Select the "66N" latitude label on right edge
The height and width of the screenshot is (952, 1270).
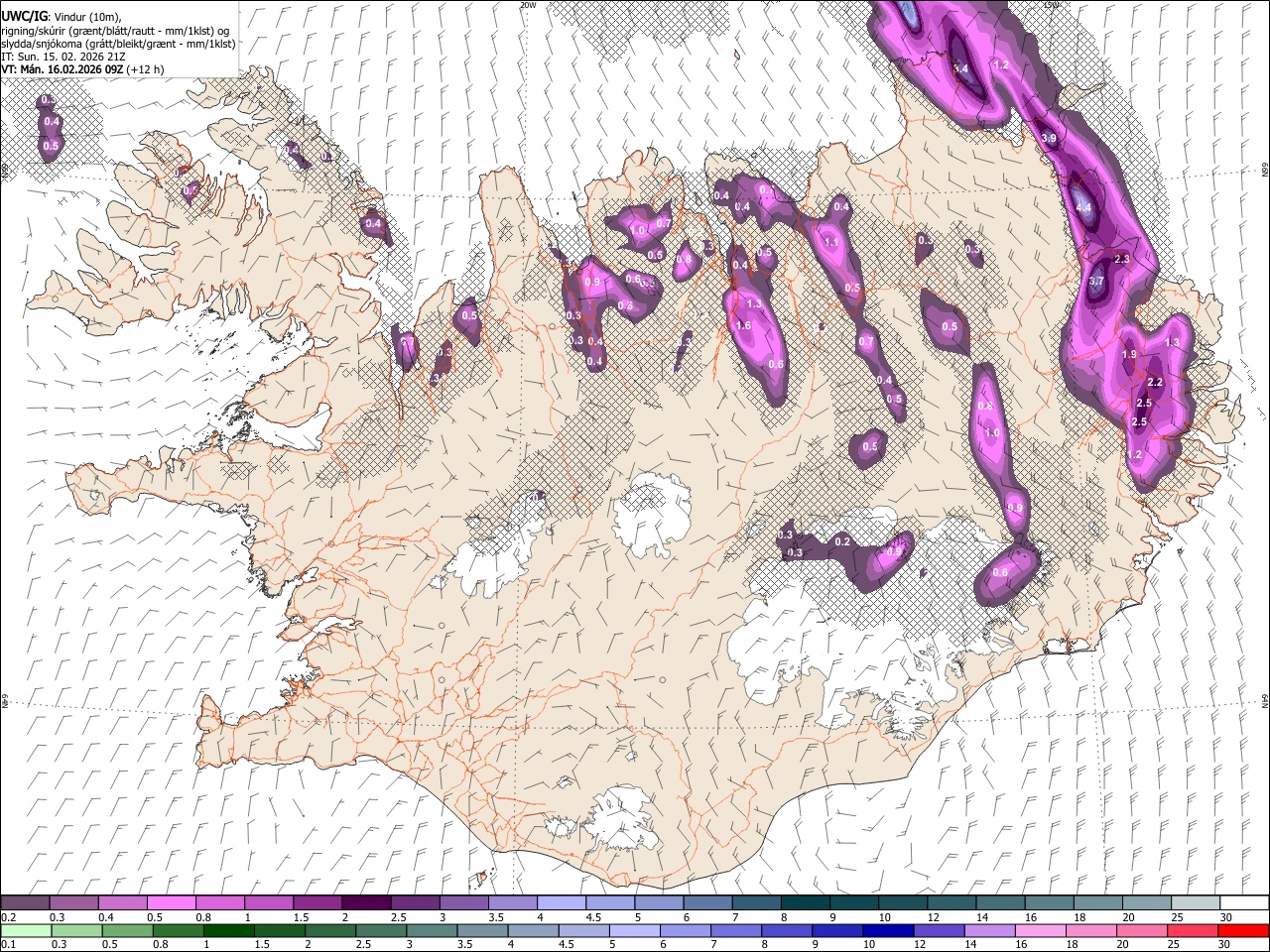[x=1265, y=171]
